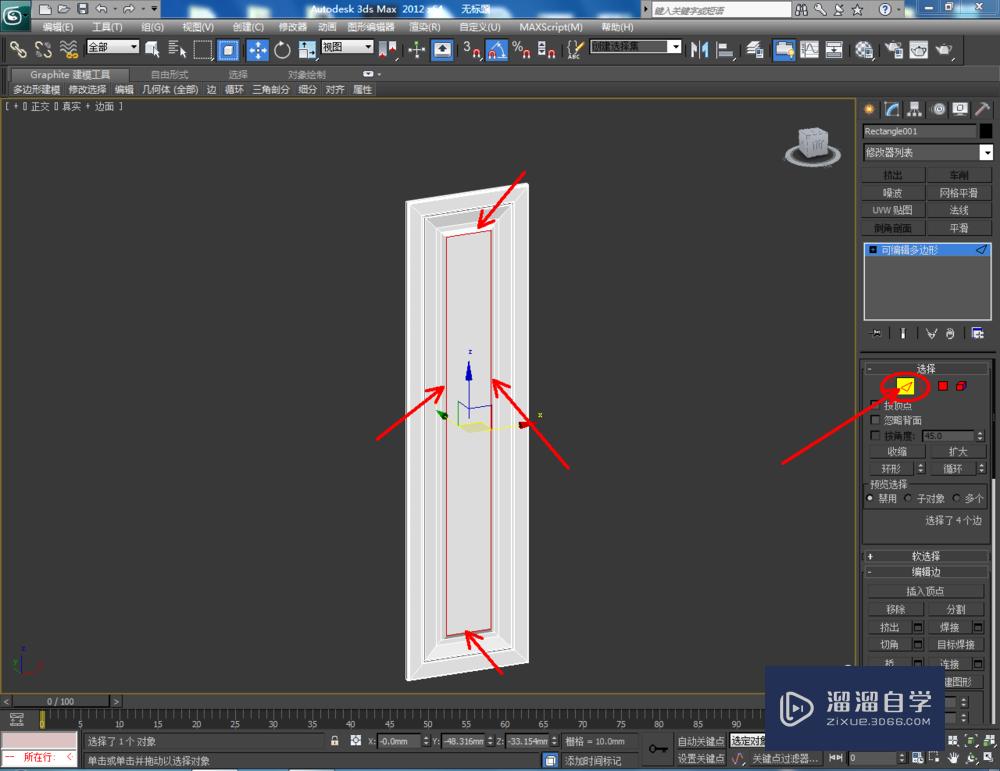Select the 多个 preview radio button

pos(955,498)
